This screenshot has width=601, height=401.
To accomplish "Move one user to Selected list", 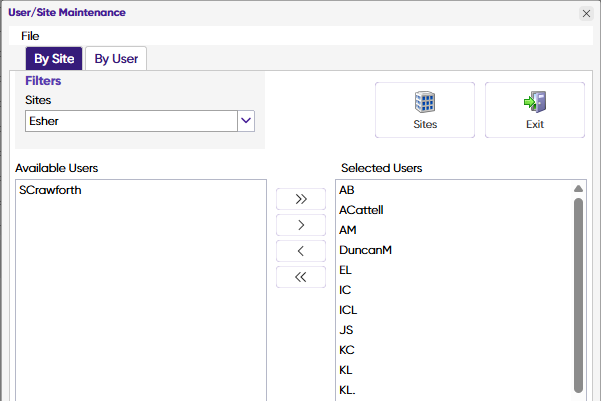I will (x=301, y=225).
